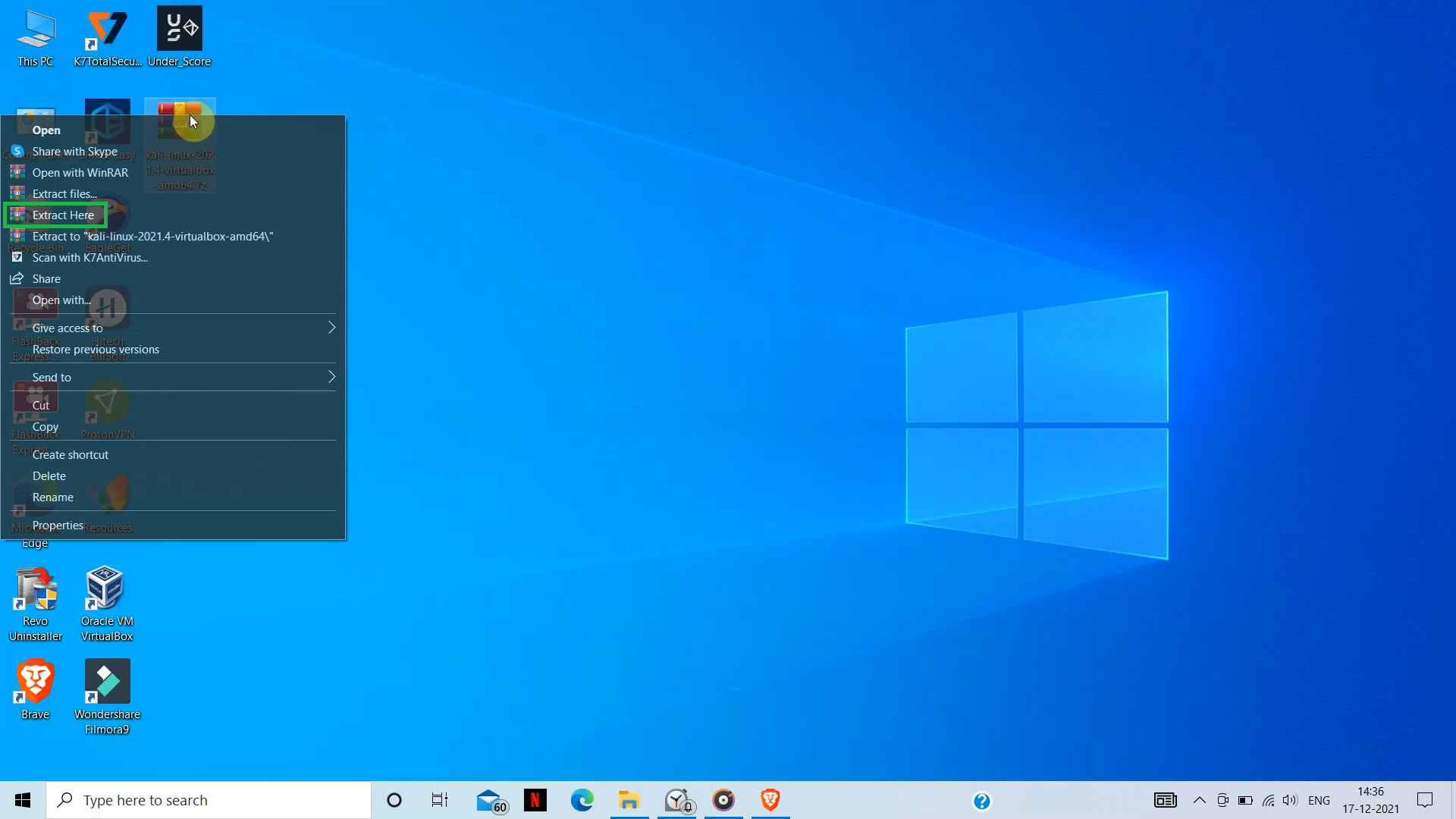Click the taskbar search box
1456x819 pixels.
[x=209, y=799]
